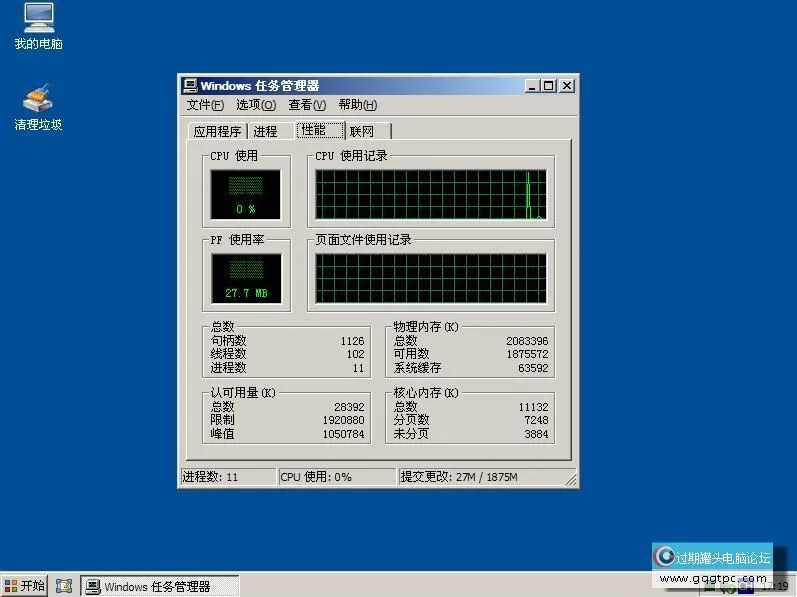
Task: Minimize the Task Manager window
Action: click(x=532, y=86)
